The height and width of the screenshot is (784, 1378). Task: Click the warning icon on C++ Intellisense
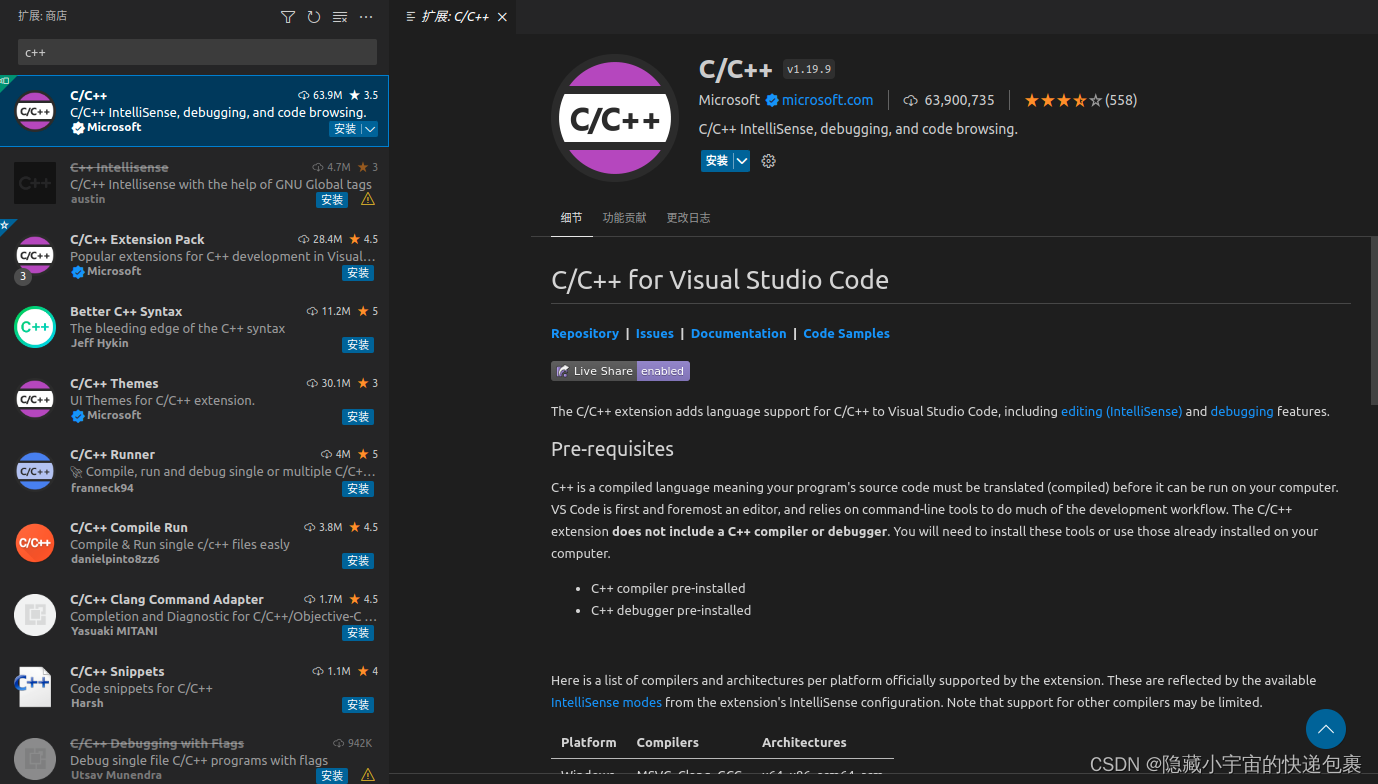pos(367,199)
